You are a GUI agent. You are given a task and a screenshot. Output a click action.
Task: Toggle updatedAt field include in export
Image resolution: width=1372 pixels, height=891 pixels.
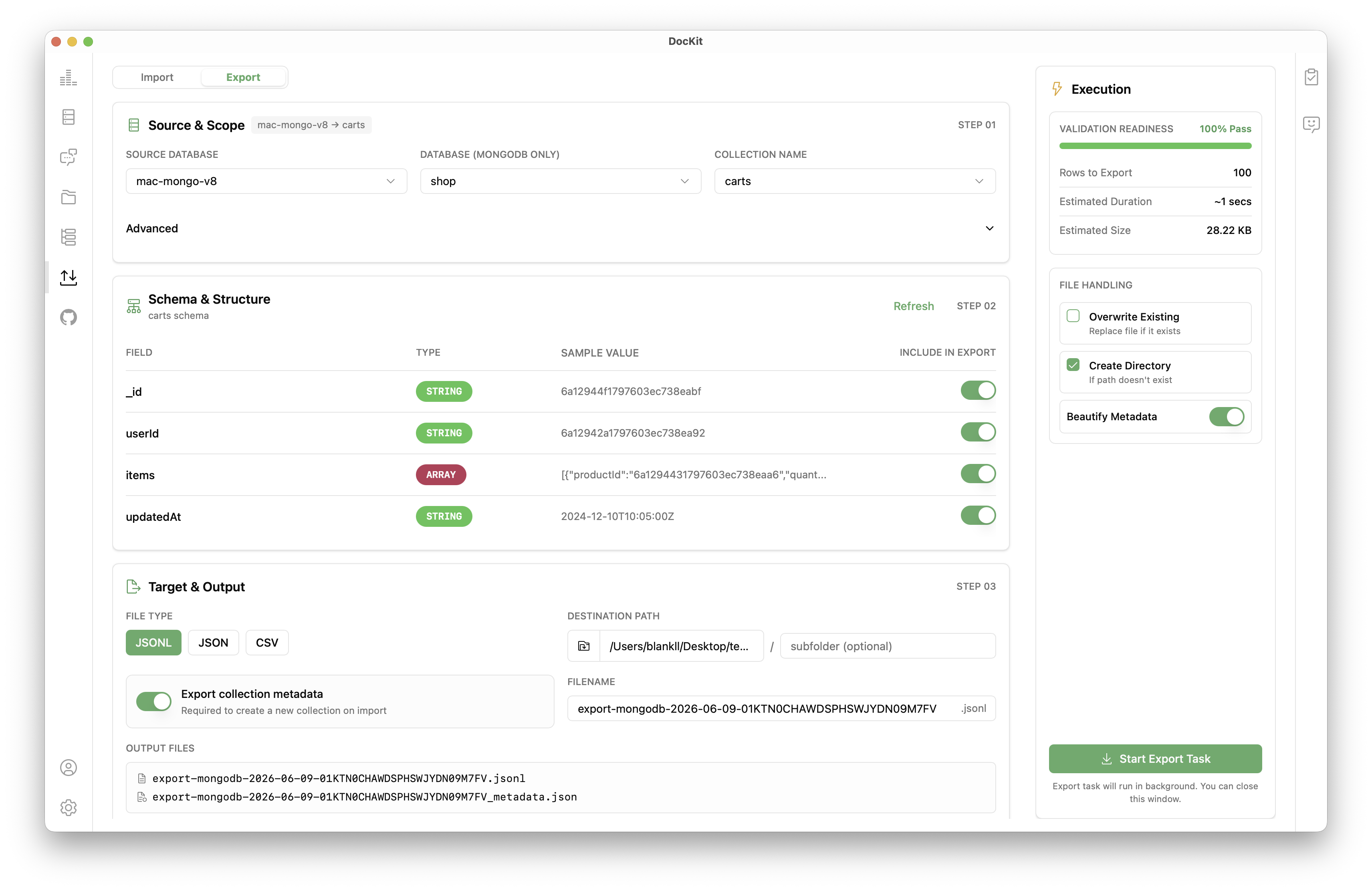click(978, 516)
